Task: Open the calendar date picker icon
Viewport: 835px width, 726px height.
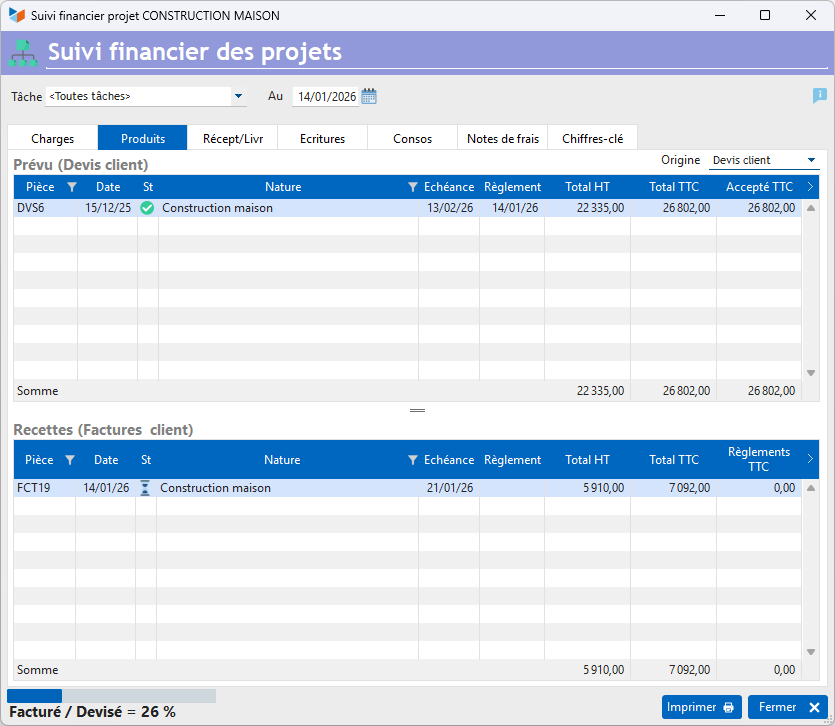Action: 369,96
